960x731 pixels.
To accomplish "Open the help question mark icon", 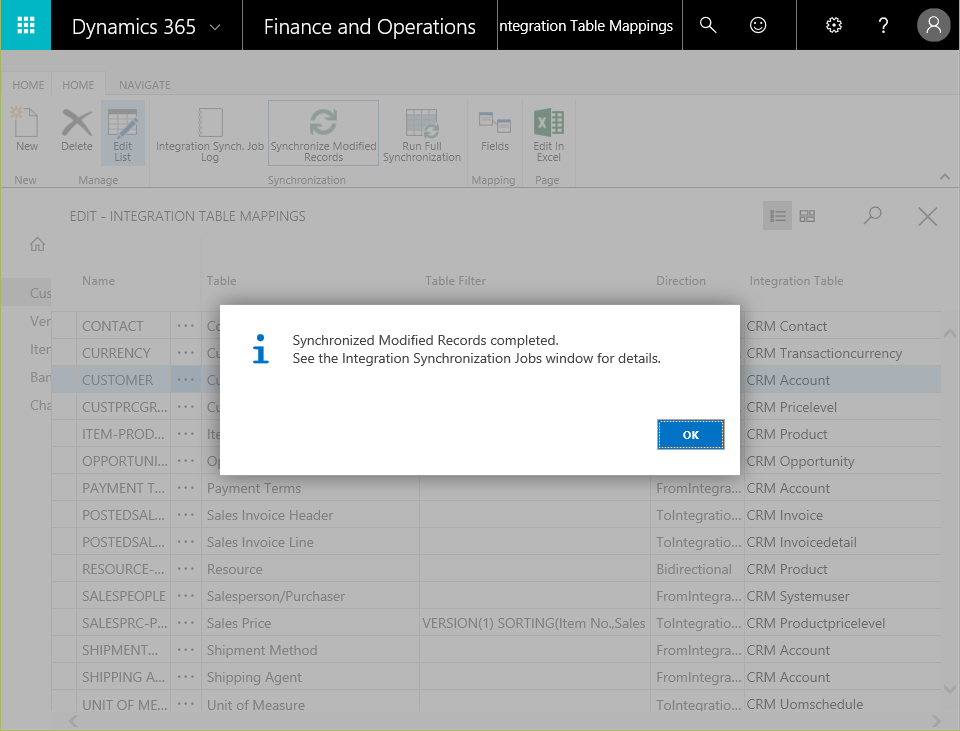I will [x=883, y=25].
